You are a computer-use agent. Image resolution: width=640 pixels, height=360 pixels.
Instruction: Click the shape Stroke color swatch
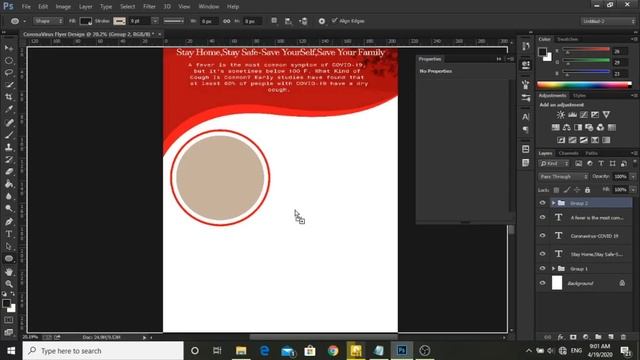pyautogui.click(x=119, y=21)
